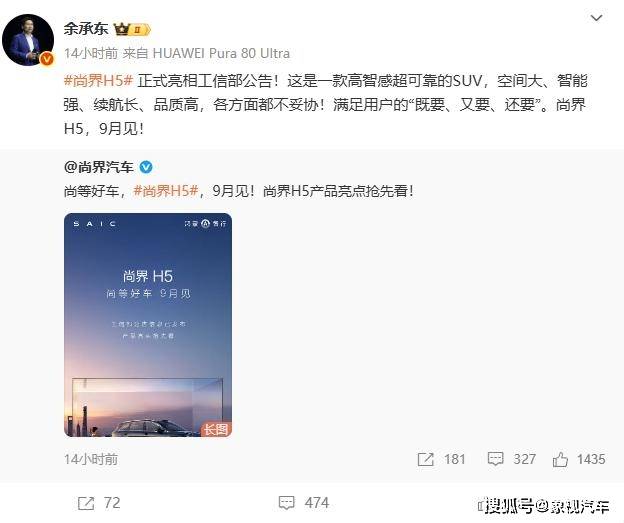Image resolution: width=624 pixels, height=523 pixels.
Task: Open the #尚界H5# hashtag in main post
Action: pyautogui.click(x=98, y=81)
